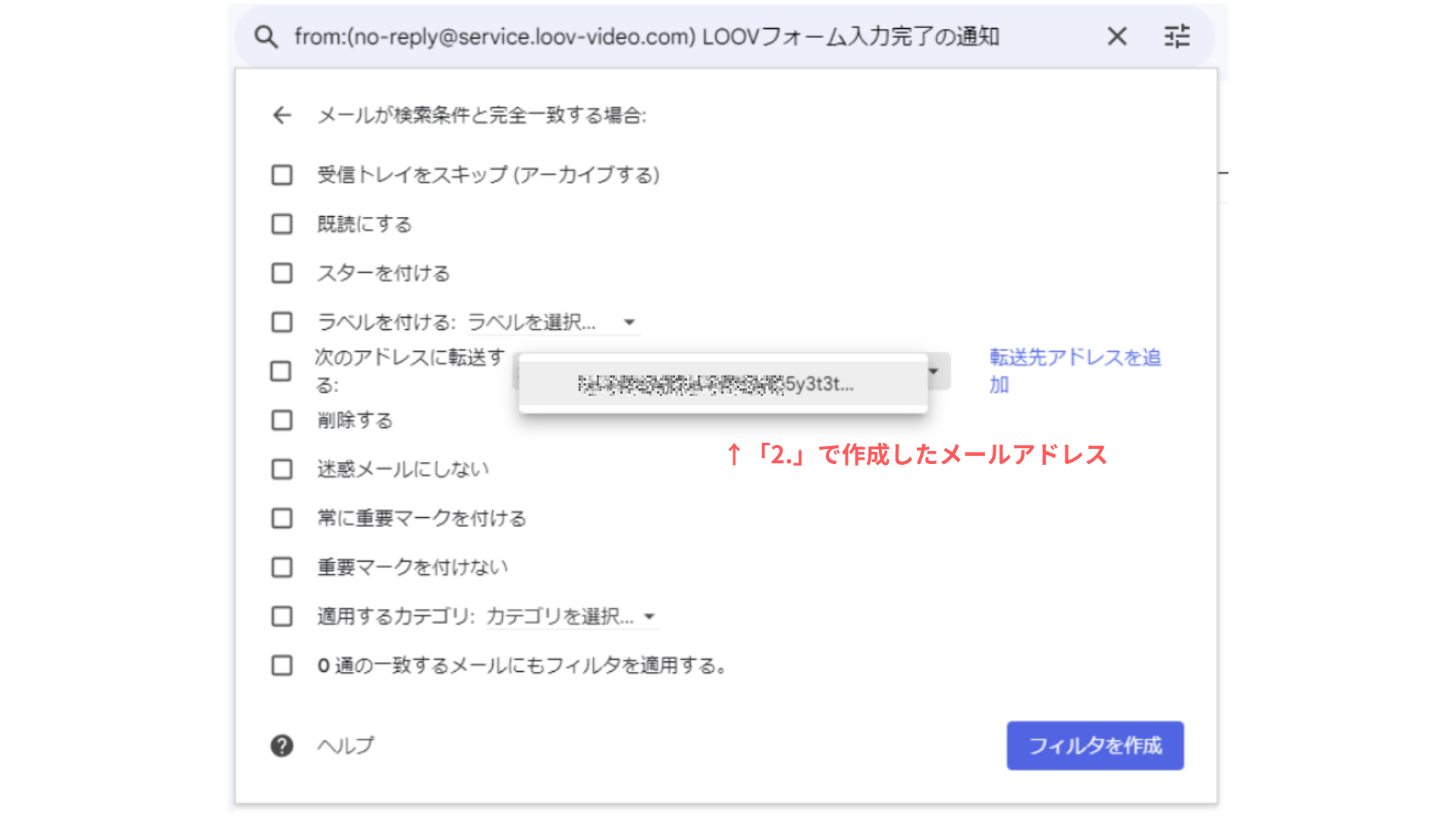Click into the search query field
The height and width of the screenshot is (819, 1456).
tap(647, 36)
